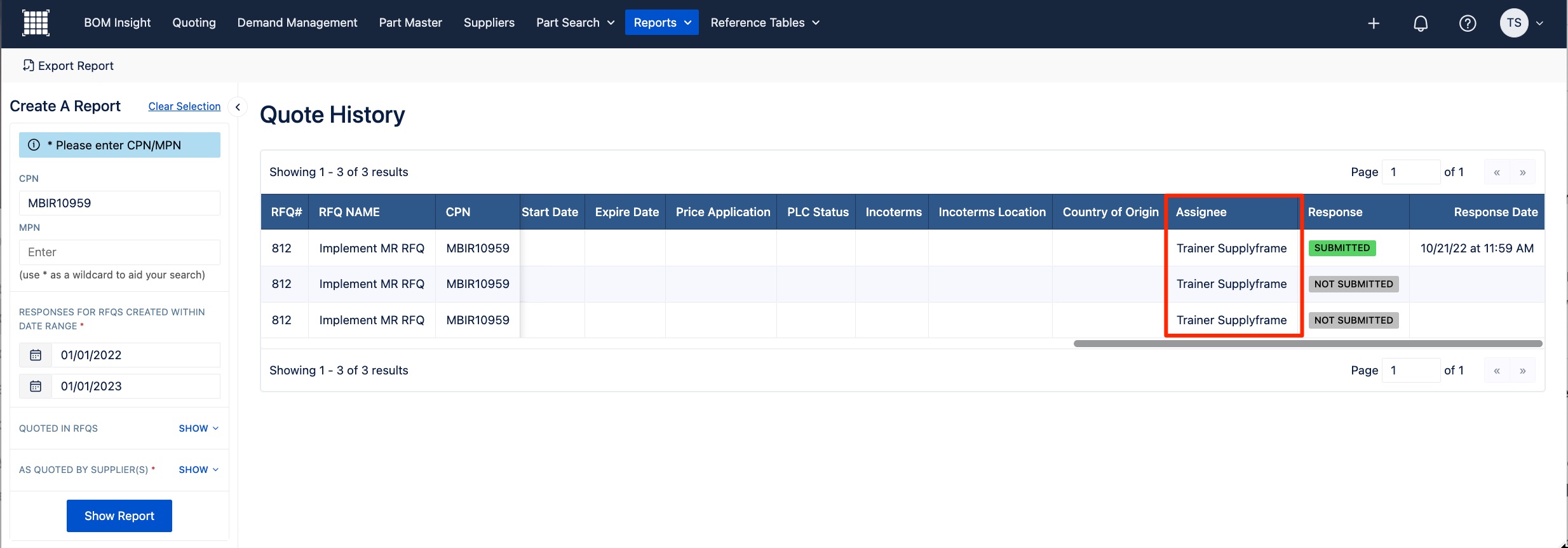Navigate to Suppliers
This screenshot has width=1568, height=548.
click(x=489, y=23)
